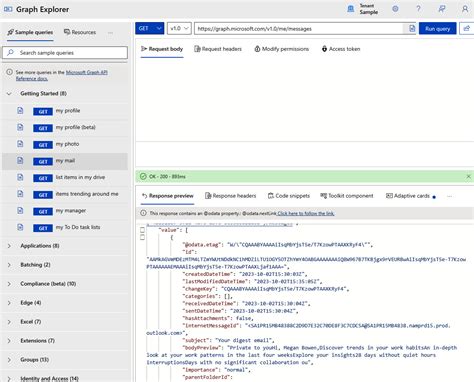The width and height of the screenshot is (474, 382).
Task: Click the search magnifier icon
Action: [11, 53]
